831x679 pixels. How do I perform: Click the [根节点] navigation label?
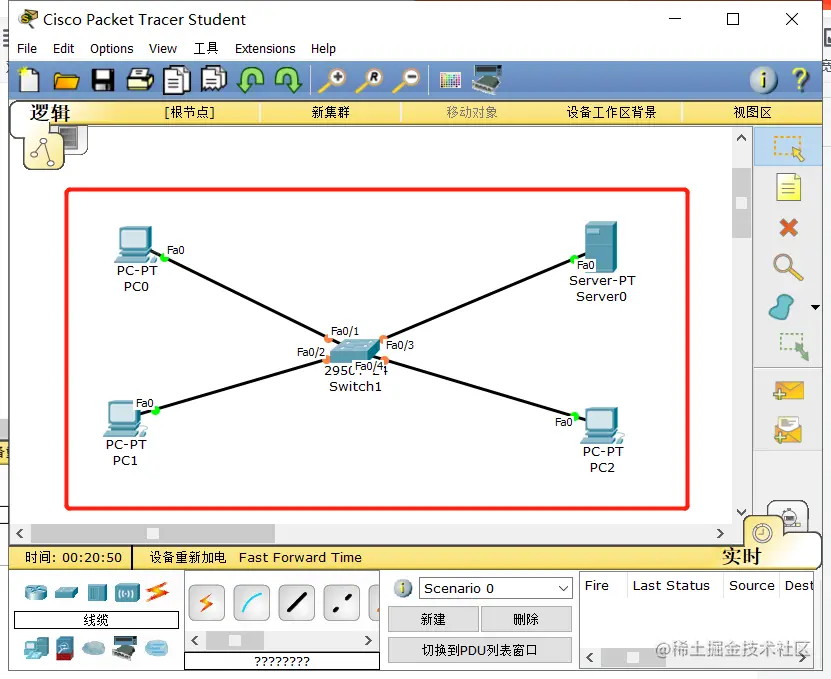tap(189, 112)
